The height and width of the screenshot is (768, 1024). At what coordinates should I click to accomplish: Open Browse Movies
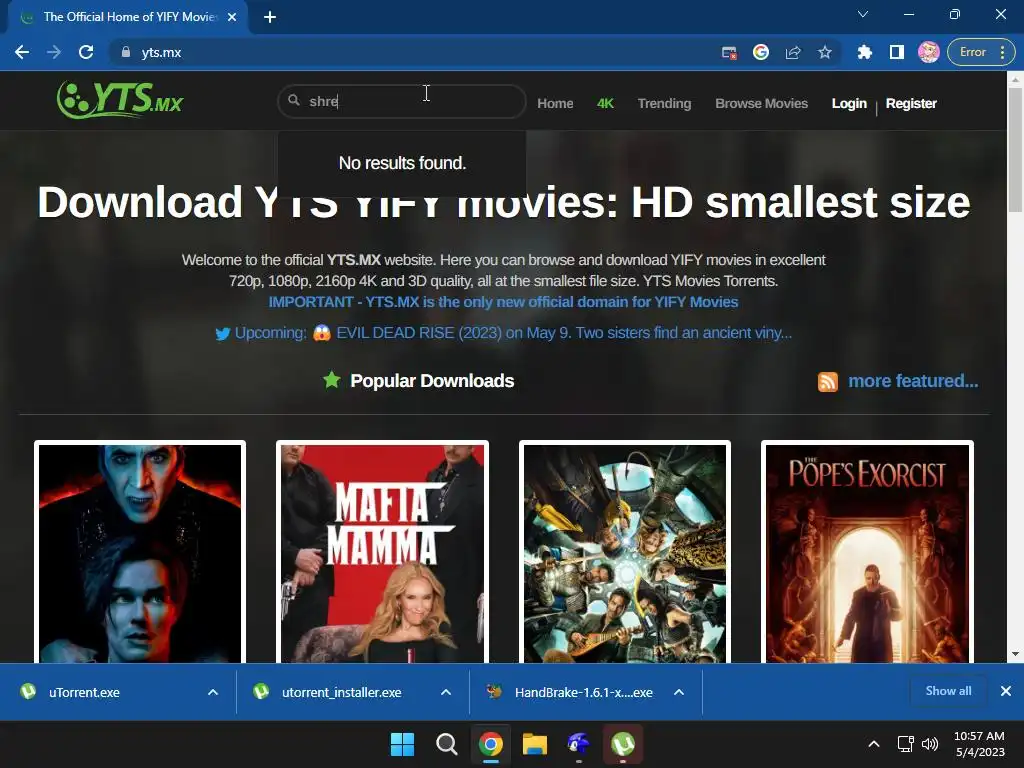click(x=761, y=103)
